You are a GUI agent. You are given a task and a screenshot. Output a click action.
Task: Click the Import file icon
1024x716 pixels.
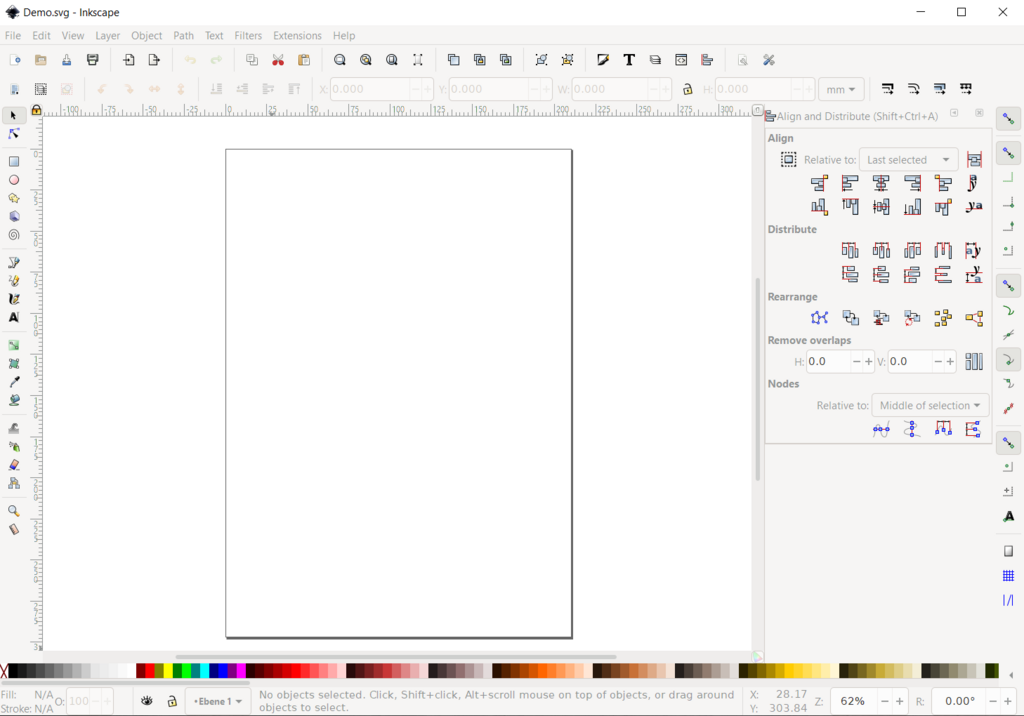pos(129,60)
